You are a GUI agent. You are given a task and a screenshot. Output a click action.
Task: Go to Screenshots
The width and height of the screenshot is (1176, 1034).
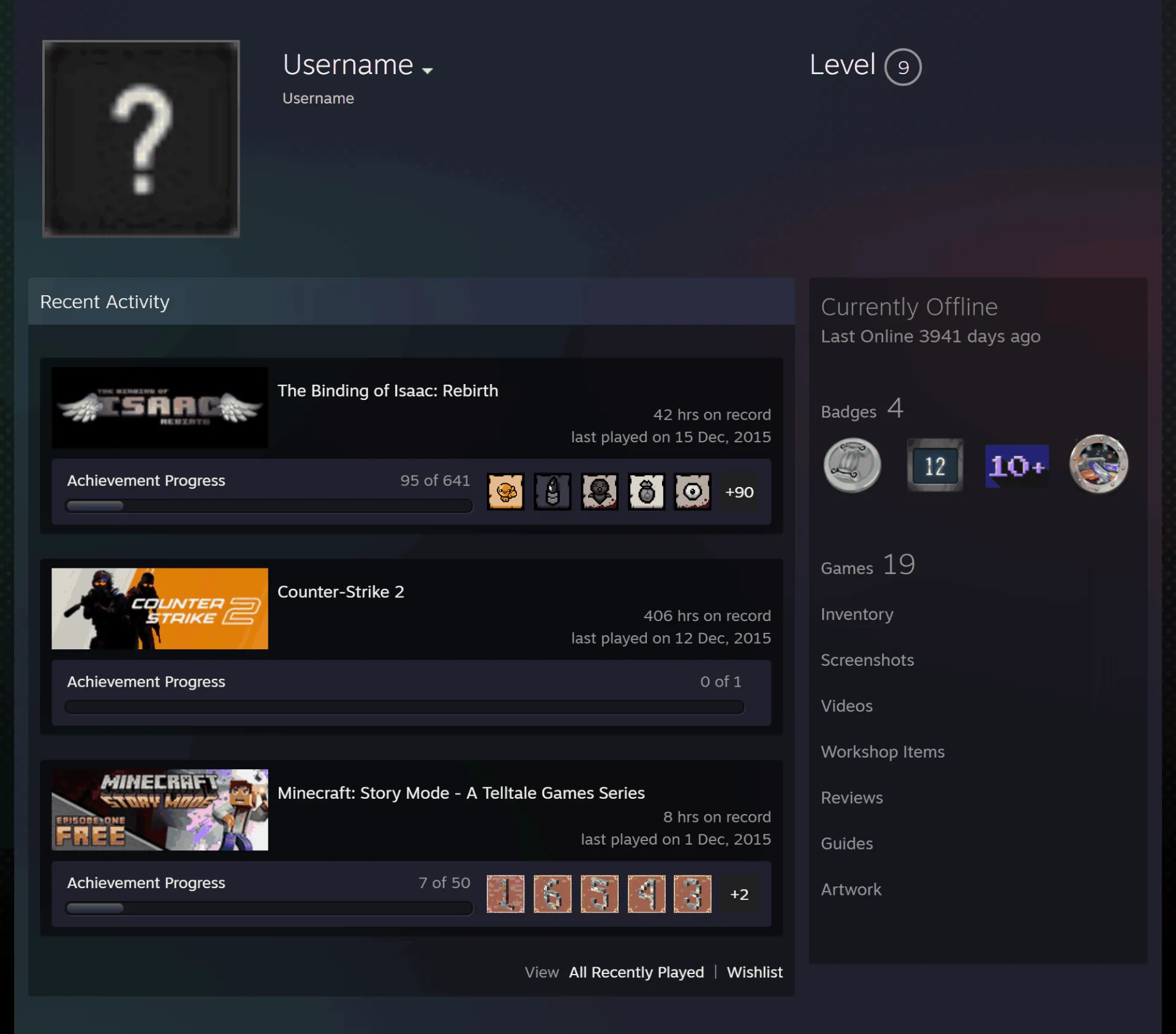tap(867, 660)
